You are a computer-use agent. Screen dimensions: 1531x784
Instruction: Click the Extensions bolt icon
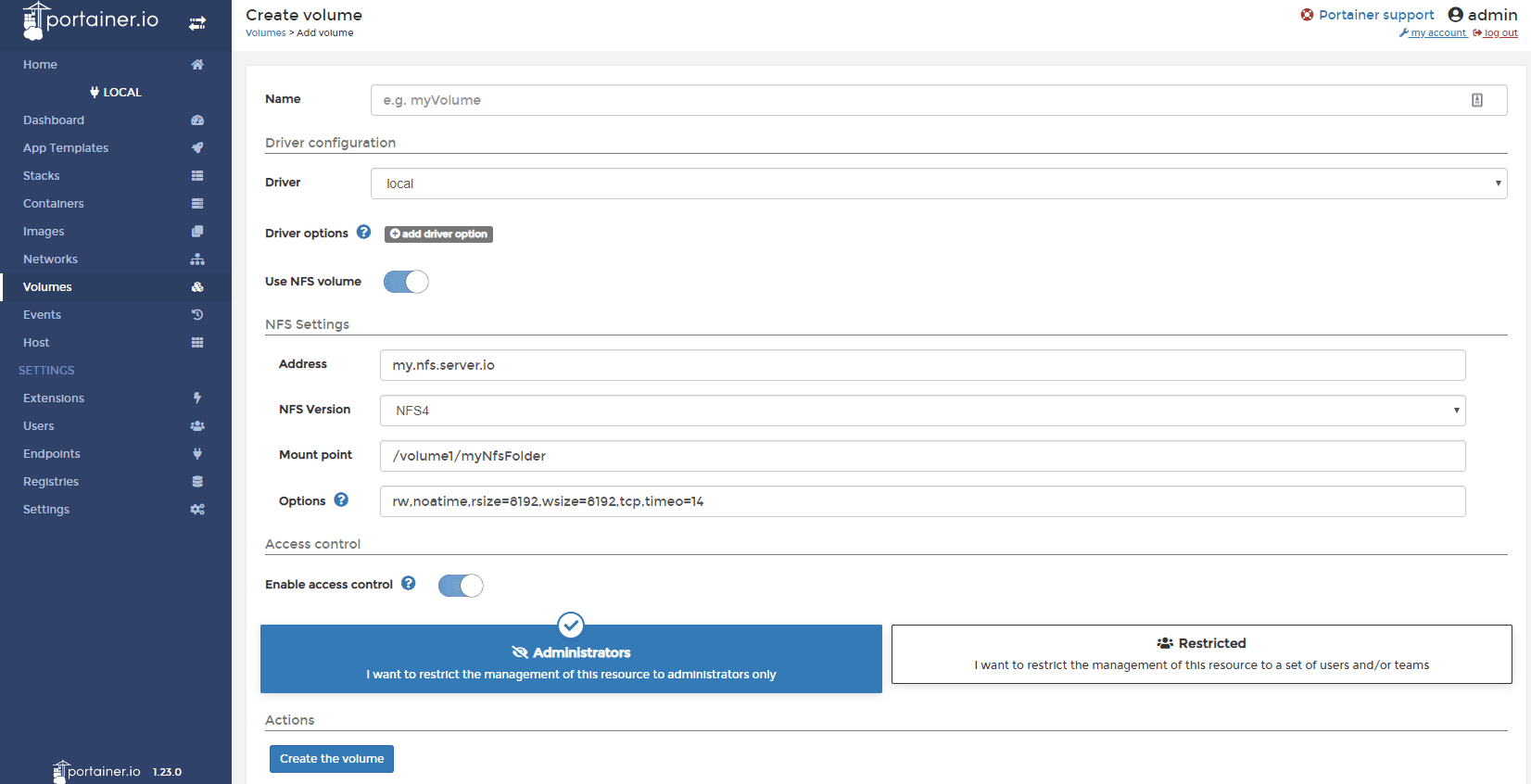(x=197, y=398)
